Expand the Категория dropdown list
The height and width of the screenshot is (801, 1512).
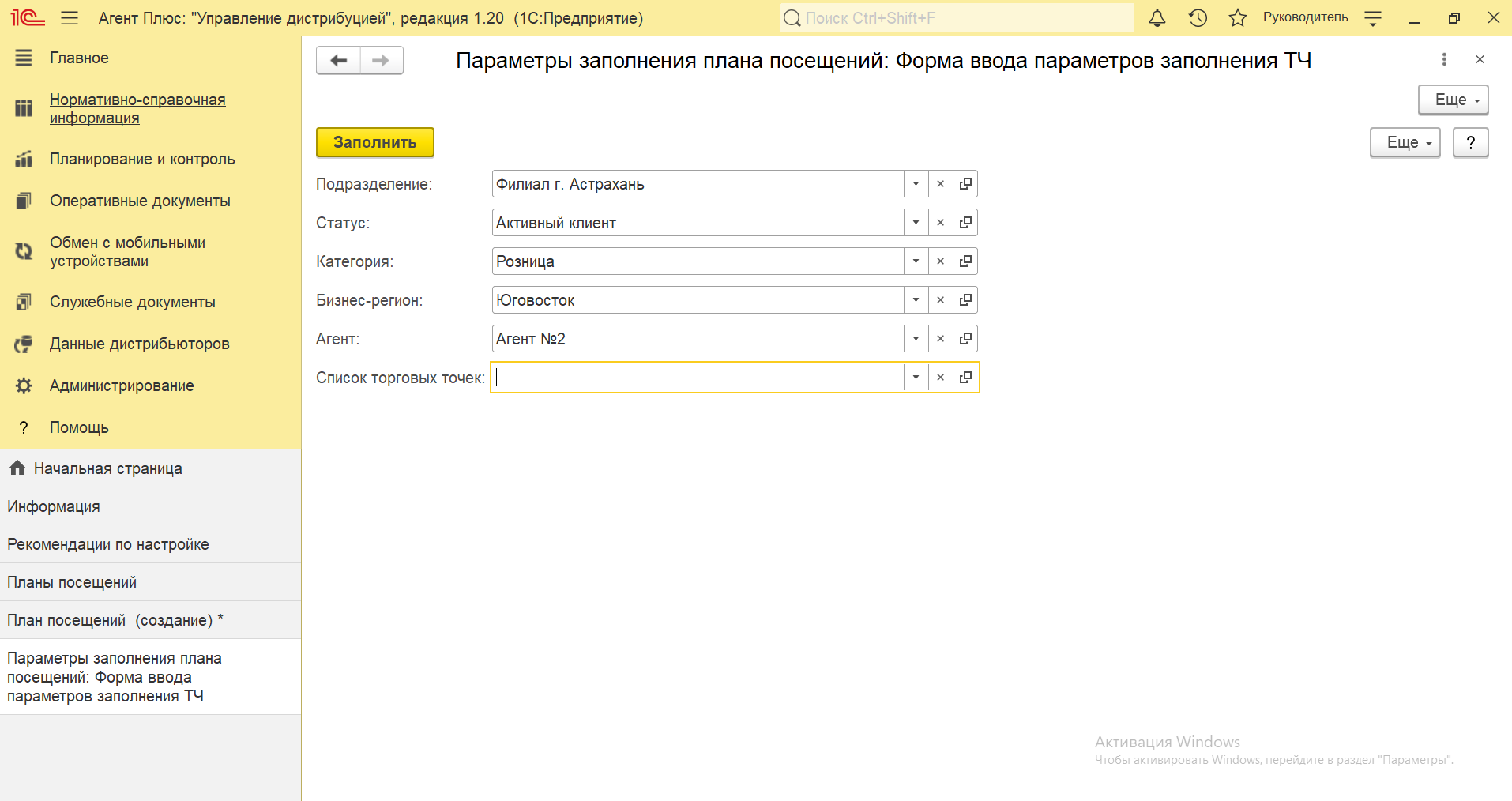coord(916,261)
